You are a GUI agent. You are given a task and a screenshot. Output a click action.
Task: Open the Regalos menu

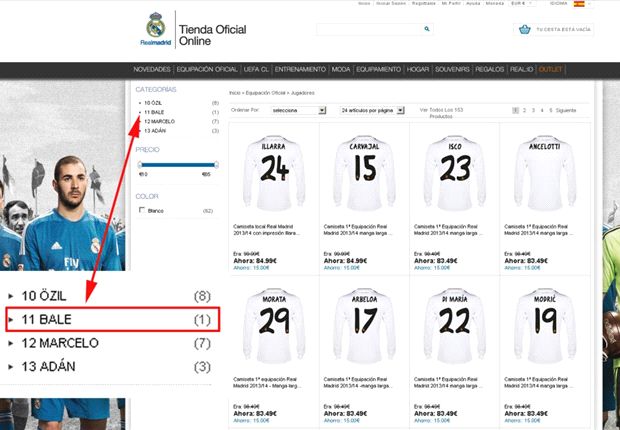coord(490,69)
